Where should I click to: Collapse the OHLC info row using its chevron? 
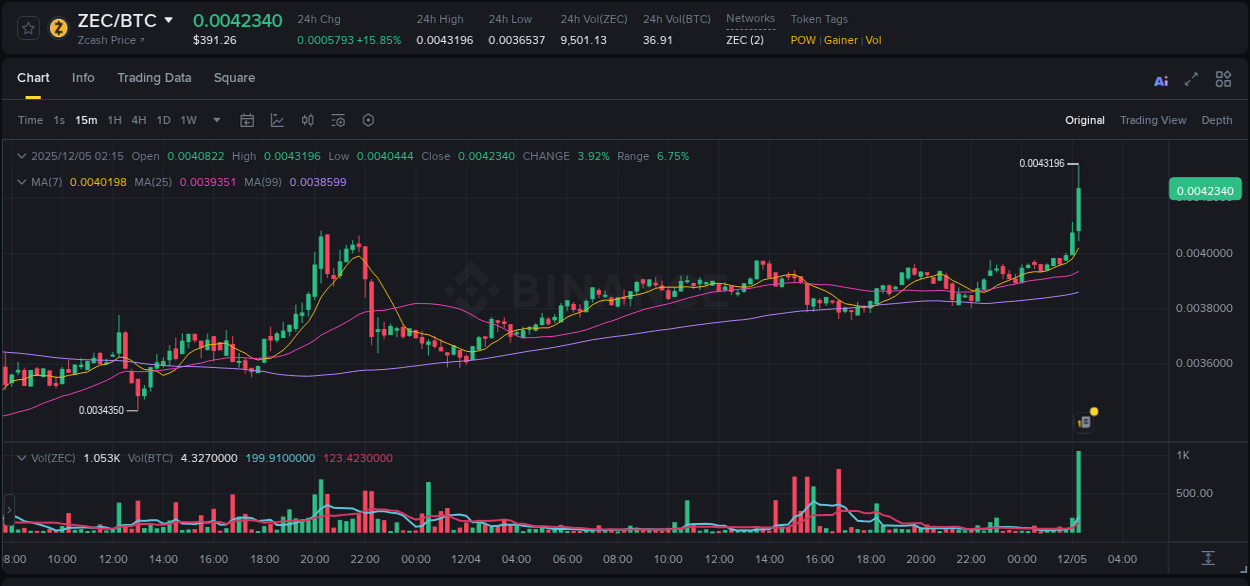point(21,156)
